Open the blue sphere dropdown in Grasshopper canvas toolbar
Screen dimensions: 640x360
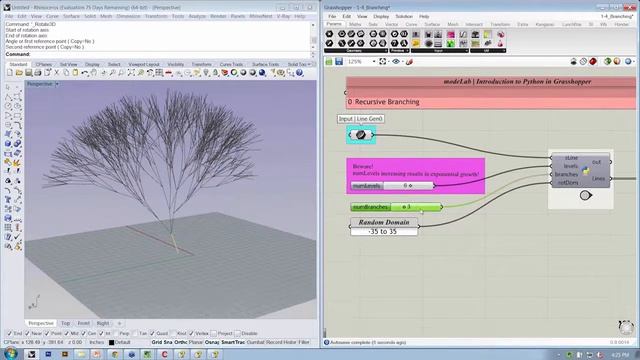[x=634, y=62]
